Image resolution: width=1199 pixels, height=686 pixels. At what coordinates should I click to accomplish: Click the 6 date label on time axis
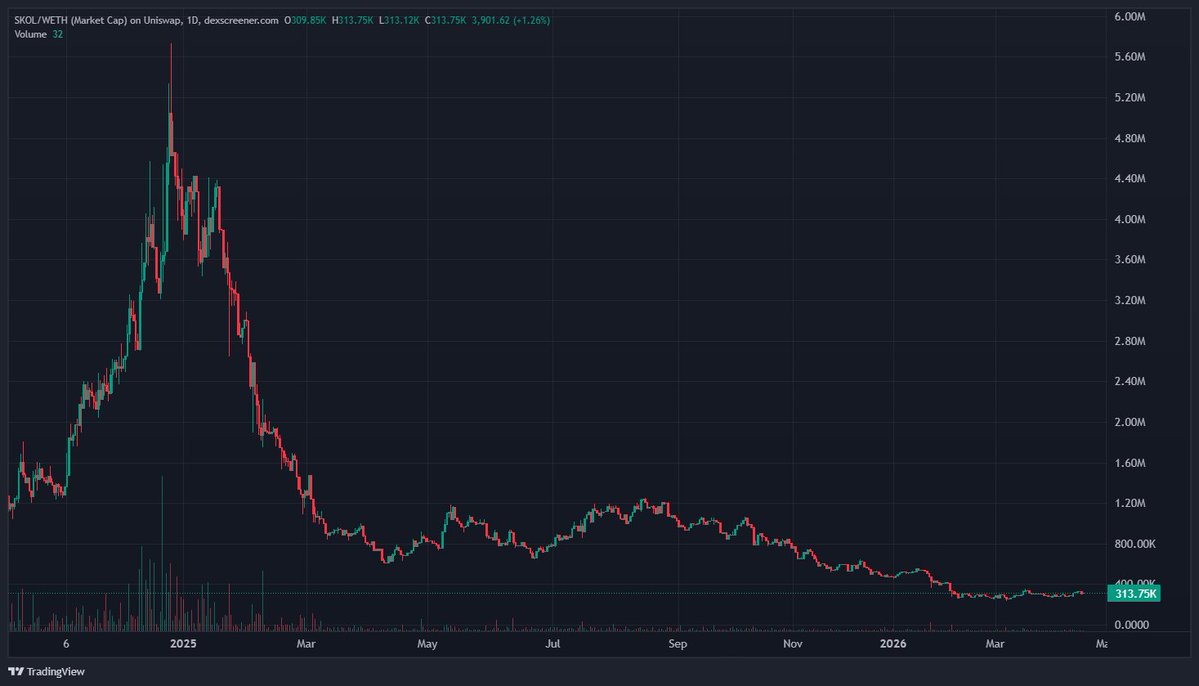pos(66,644)
